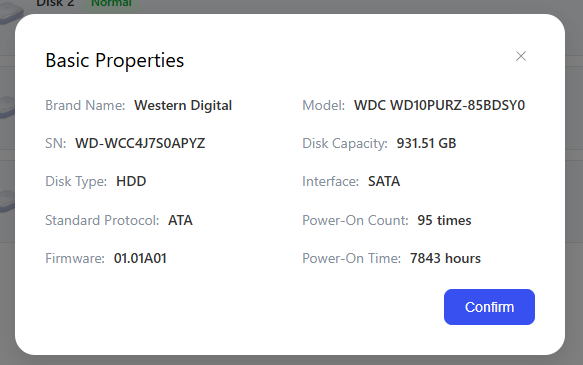This screenshot has height=365, width=583.
Task: Select standard protocol value ATA
Action: tap(180, 220)
